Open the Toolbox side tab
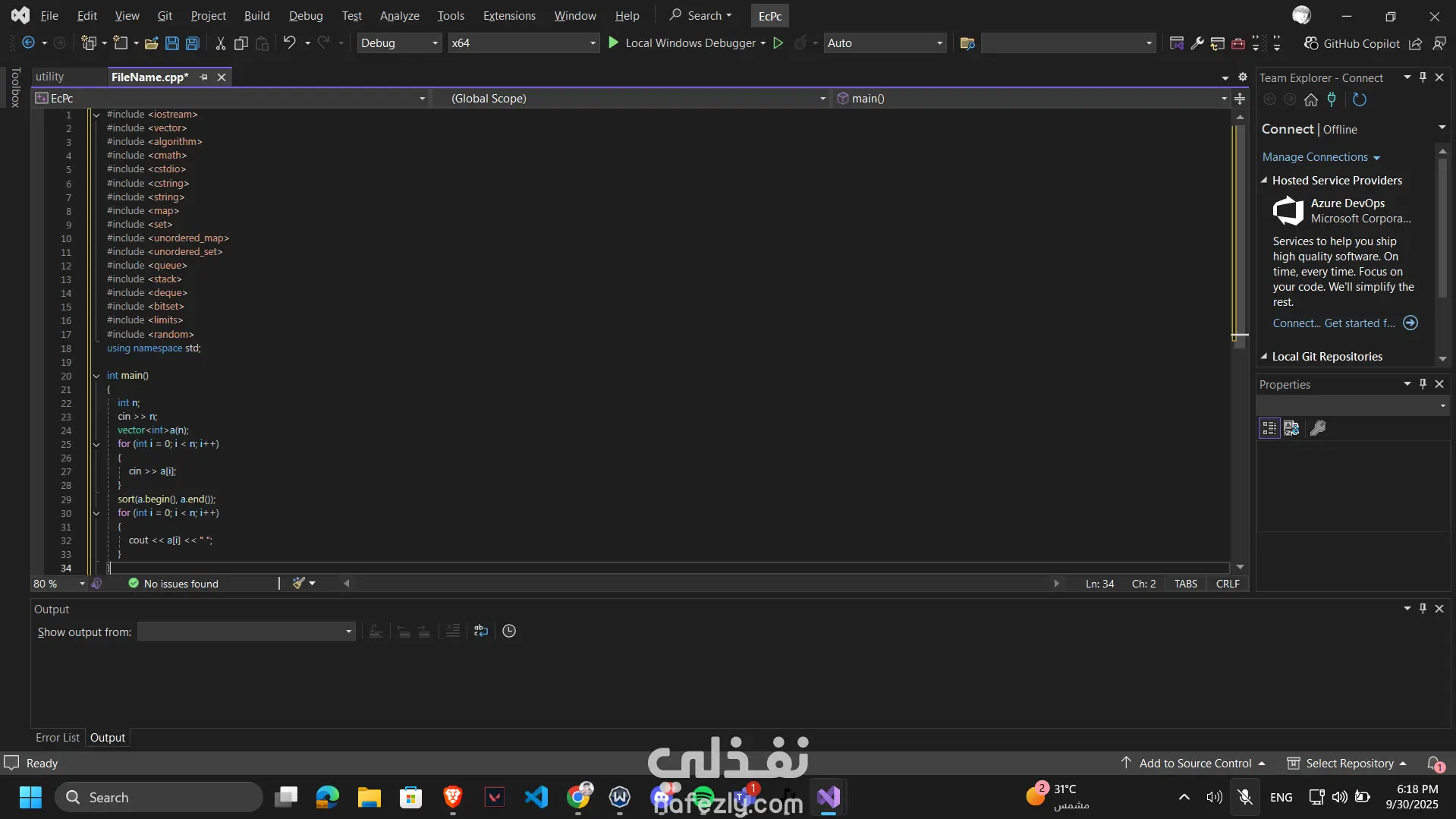Viewport: 1456px width, 819px height. 15,87
